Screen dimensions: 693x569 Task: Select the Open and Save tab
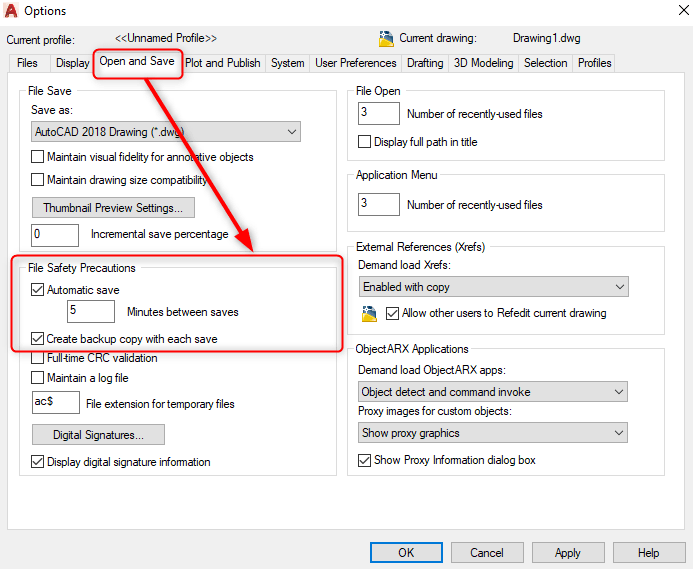coord(137,61)
